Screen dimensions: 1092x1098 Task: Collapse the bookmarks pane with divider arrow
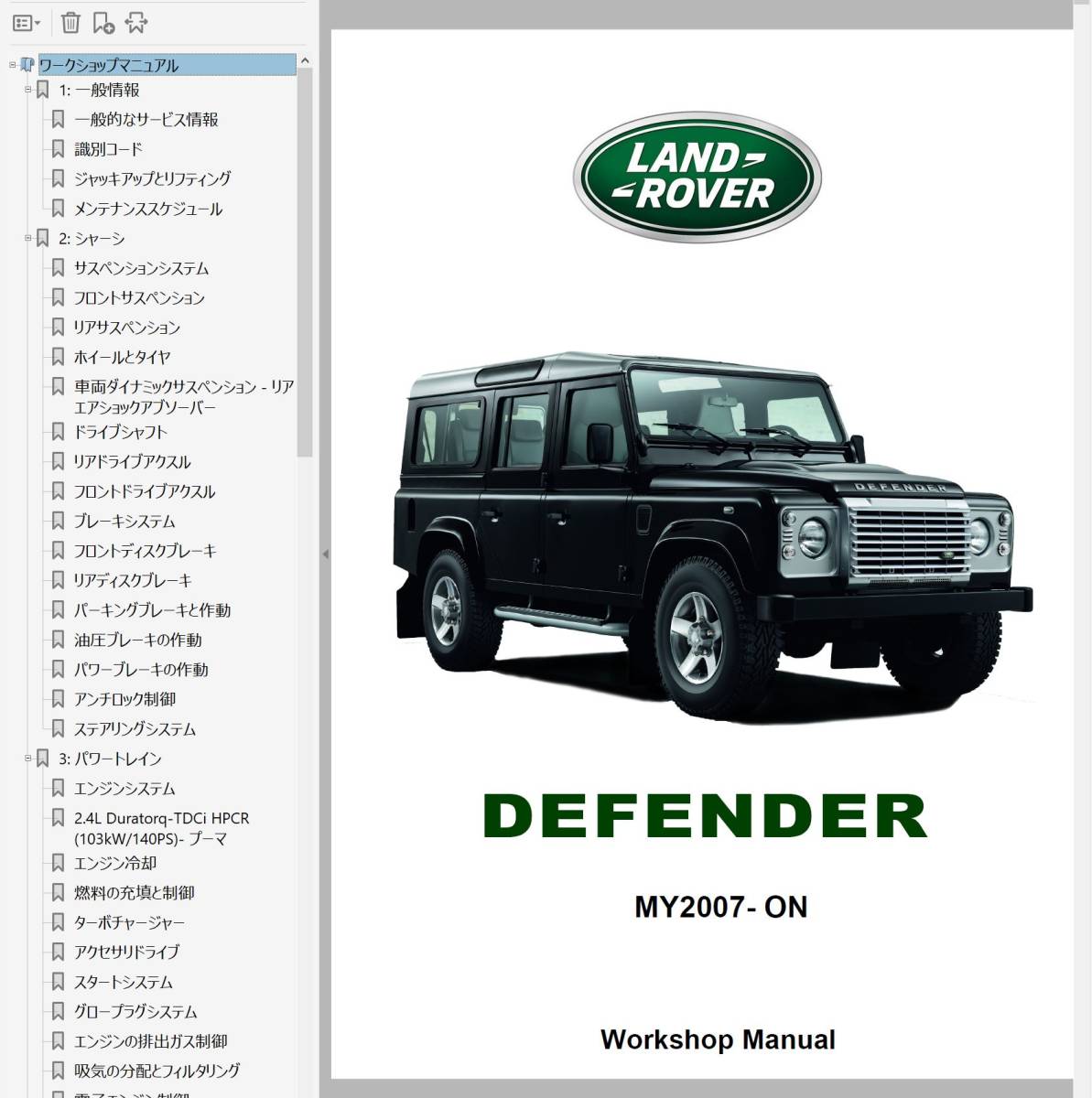[x=325, y=554]
